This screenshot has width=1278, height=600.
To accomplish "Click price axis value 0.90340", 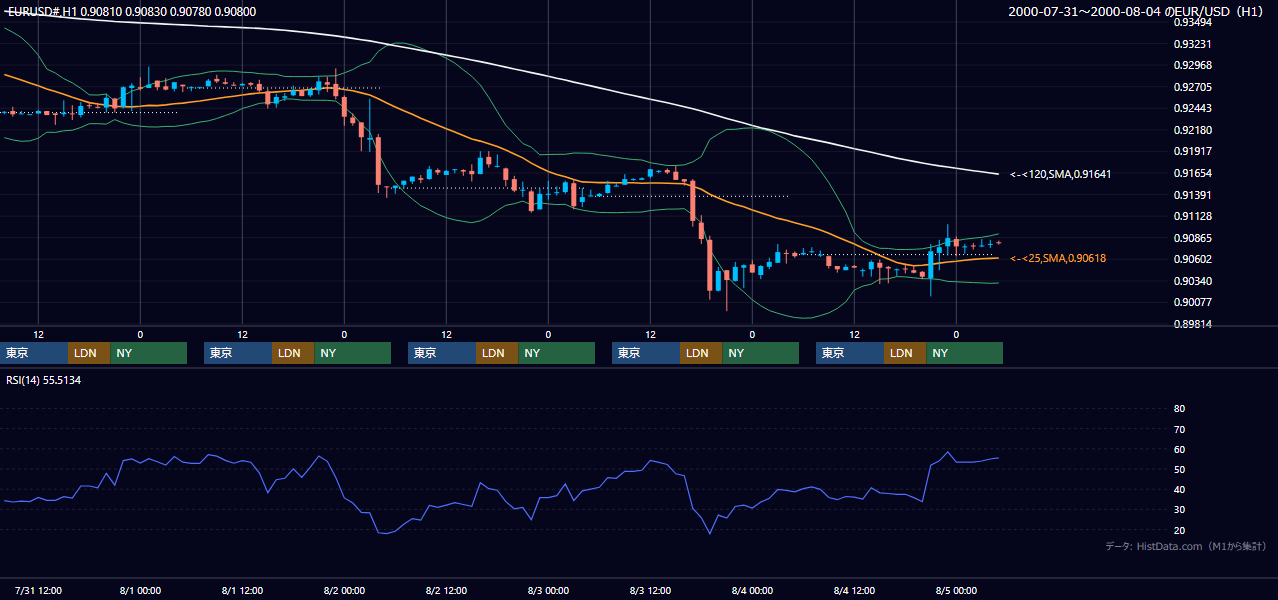I will 1191,281.
